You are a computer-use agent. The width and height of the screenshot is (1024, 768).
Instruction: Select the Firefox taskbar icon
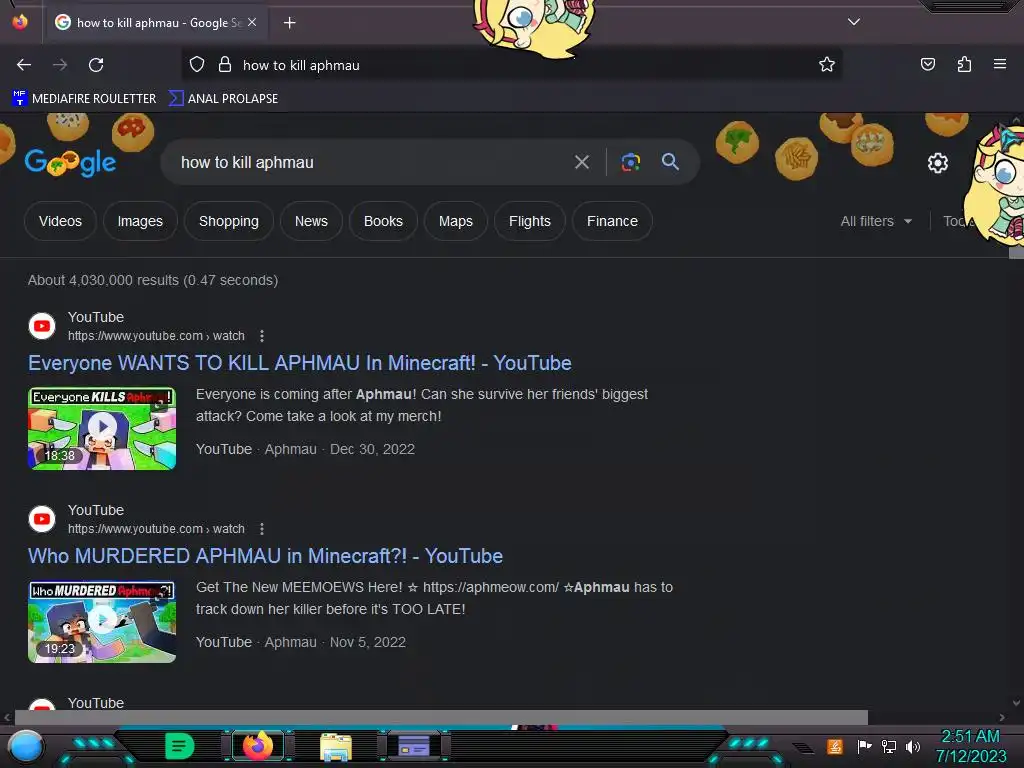(x=258, y=746)
